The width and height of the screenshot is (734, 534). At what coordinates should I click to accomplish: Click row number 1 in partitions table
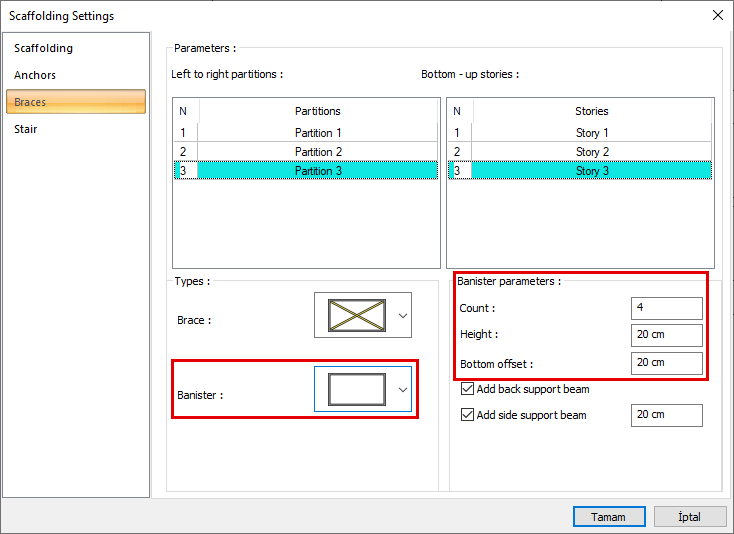point(183,133)
